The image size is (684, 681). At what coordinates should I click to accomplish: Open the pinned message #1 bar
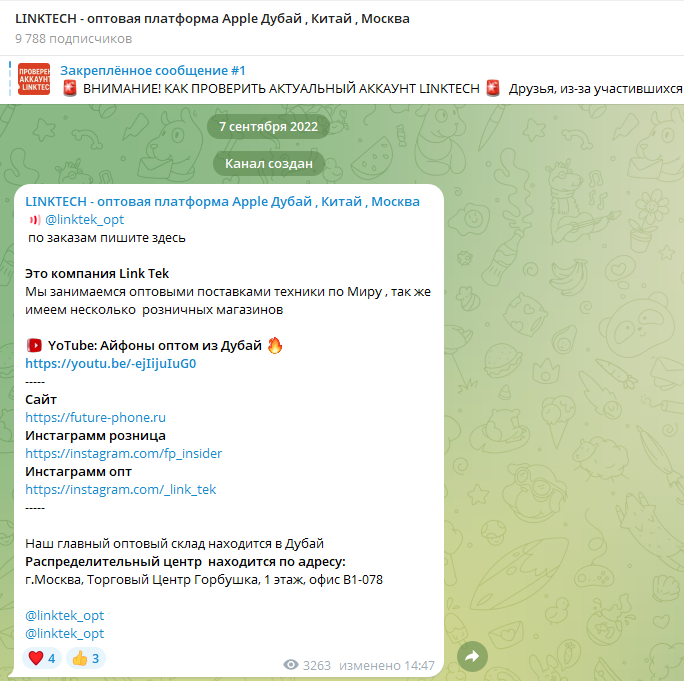click(342, 79)
